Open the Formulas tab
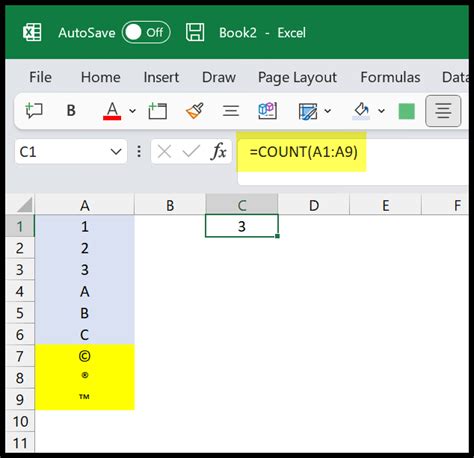The width and height of the screenshot is (474, 458). pyautogui.click(x=390, y=77)
